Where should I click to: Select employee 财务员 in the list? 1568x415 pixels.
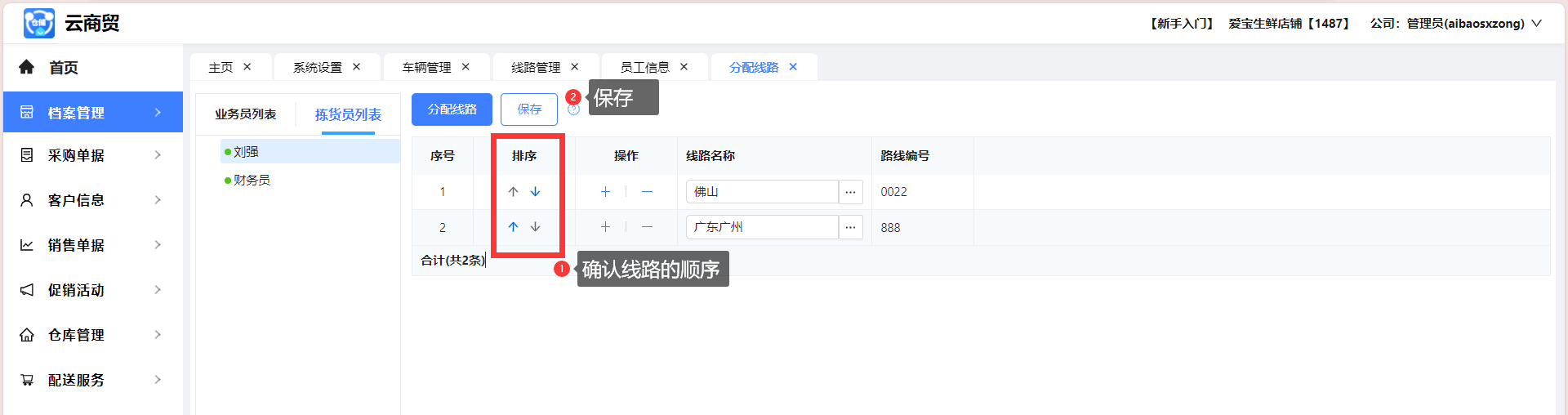pyautogui.click(x=252, y=180)
